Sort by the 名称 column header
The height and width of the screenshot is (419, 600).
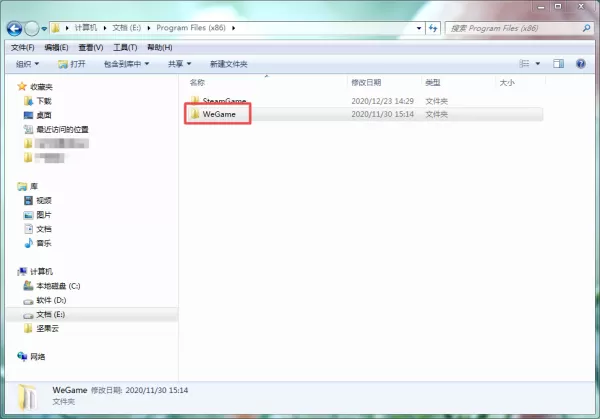[197, 82]
